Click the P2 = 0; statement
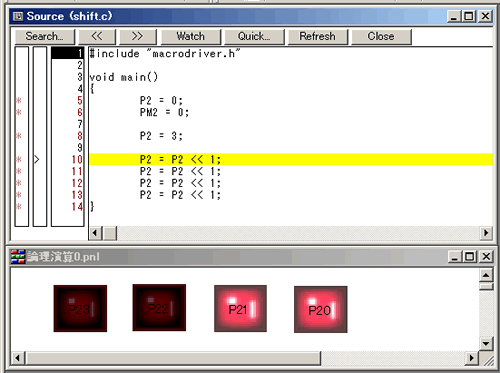The height and width of the screenshot is (373, 500). point(161,100)
